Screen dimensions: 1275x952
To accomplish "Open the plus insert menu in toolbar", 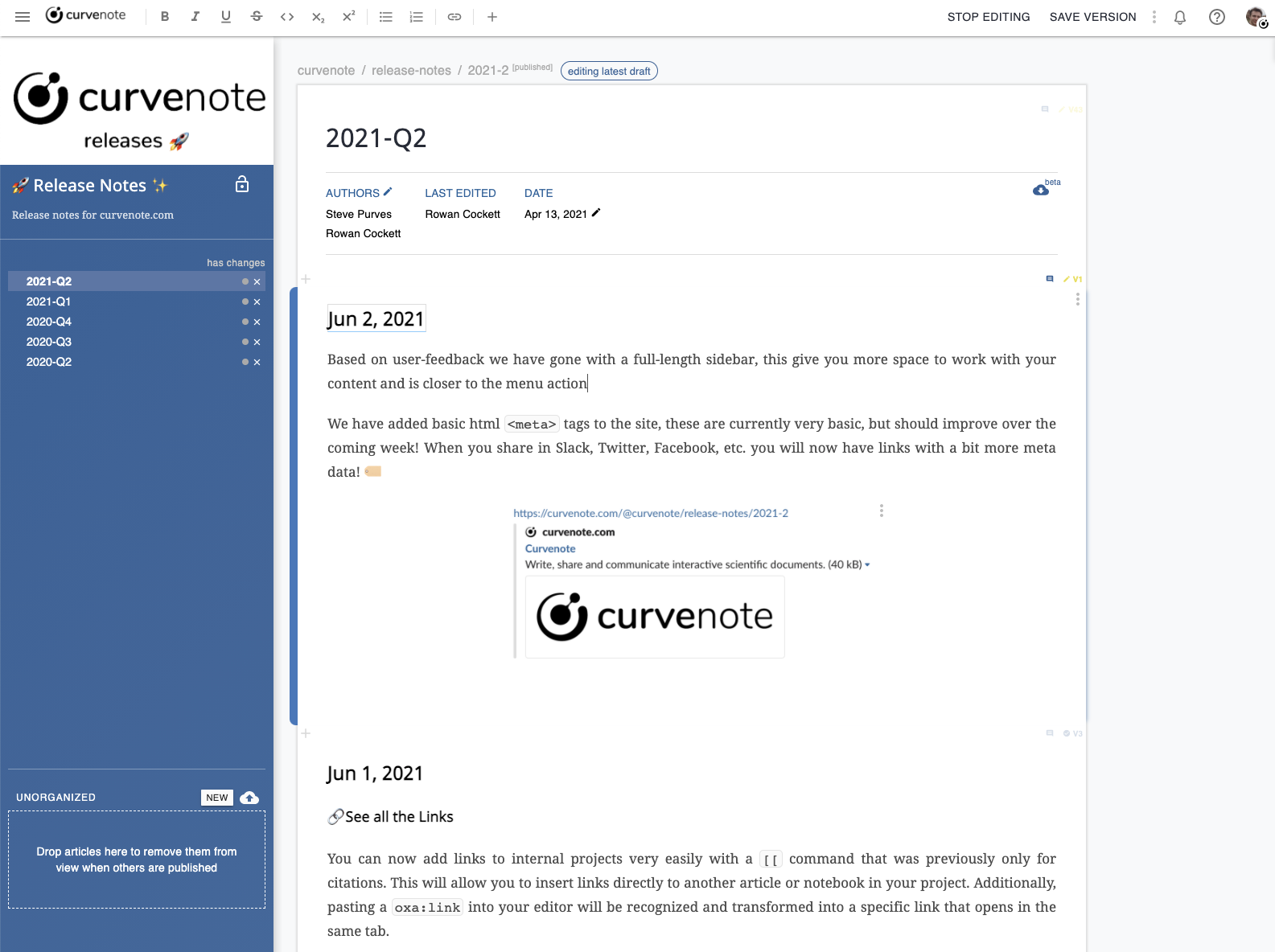I will 492,17.
